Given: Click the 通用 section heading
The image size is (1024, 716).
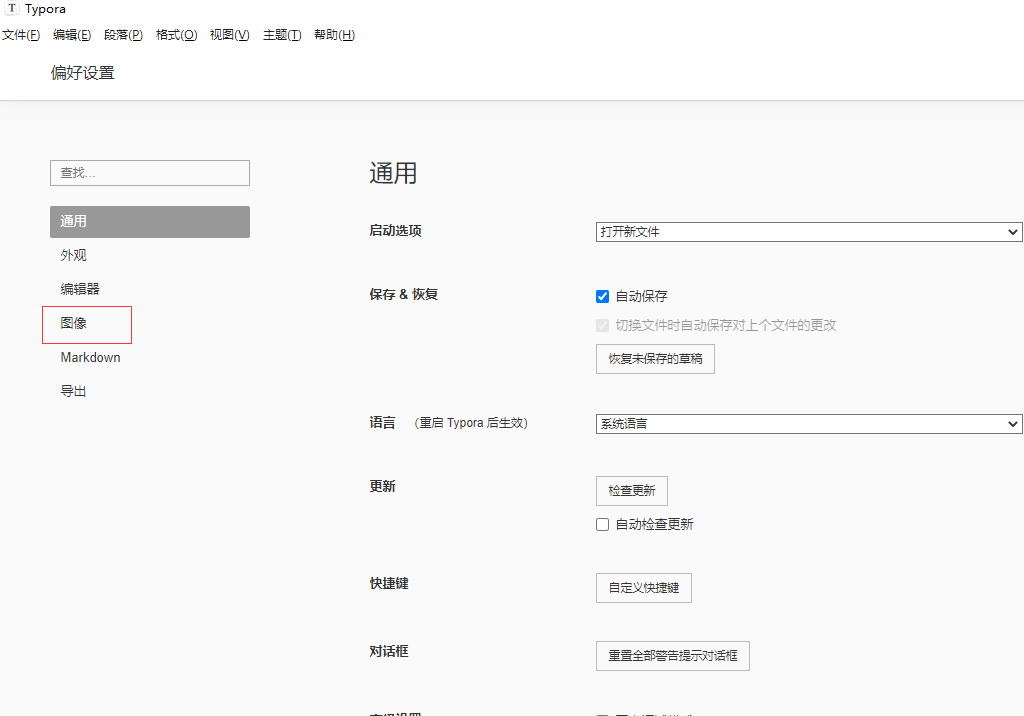Looking at the screenshot, I should [x=393, y=173].
